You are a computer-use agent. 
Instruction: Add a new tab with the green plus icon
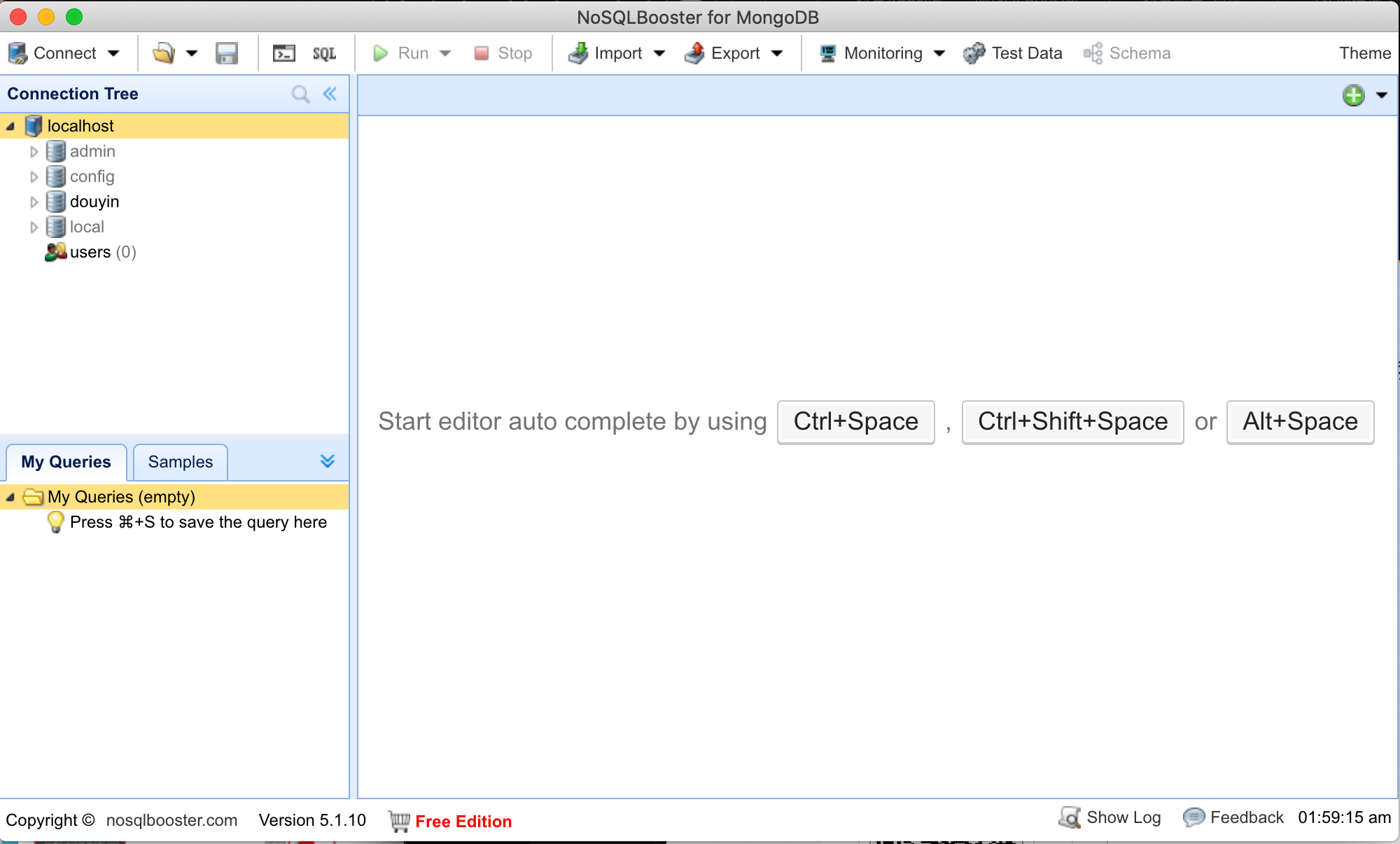click(x=1353, y=95)
